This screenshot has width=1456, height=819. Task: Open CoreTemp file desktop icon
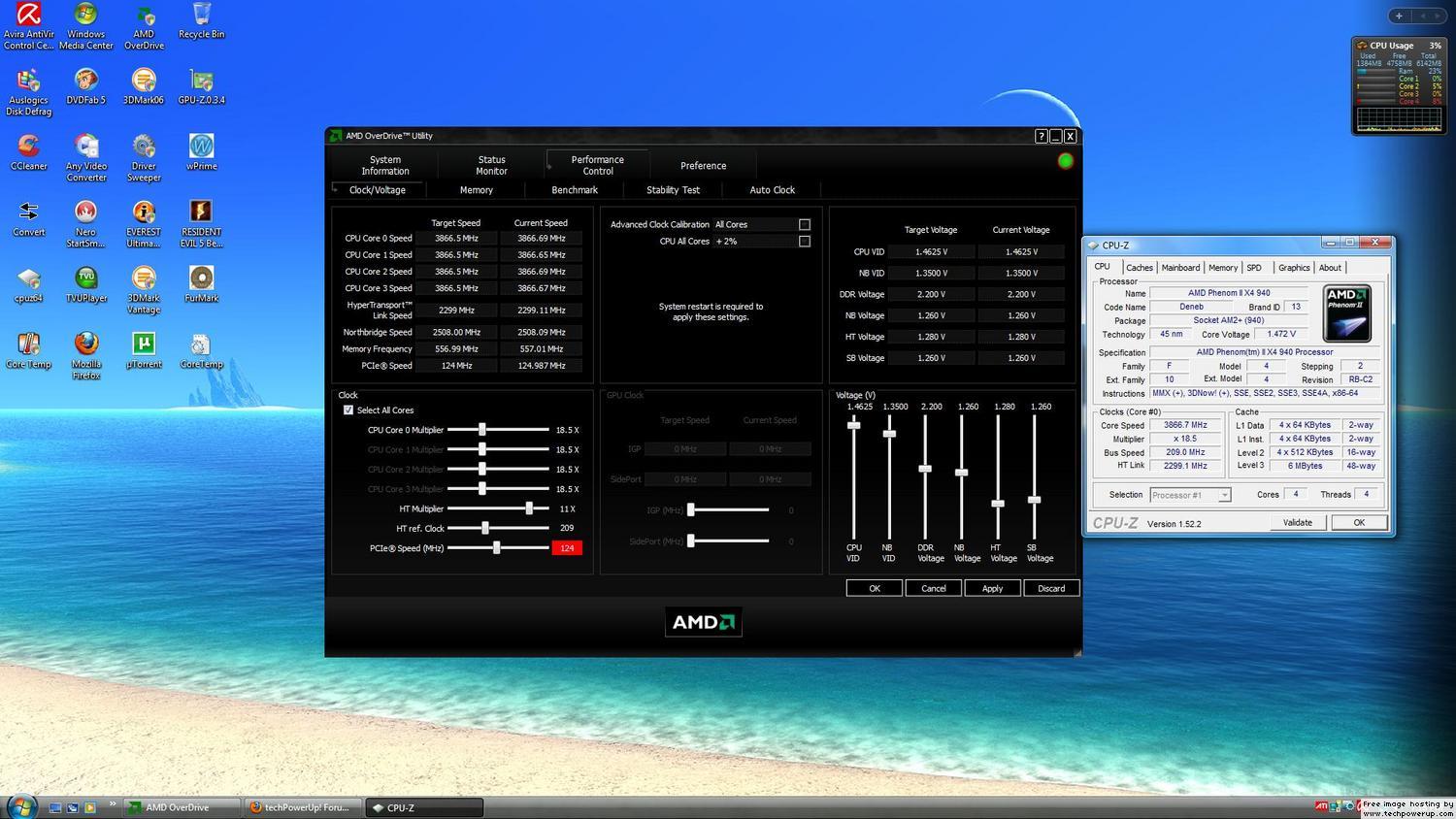[x=201, y=351]
